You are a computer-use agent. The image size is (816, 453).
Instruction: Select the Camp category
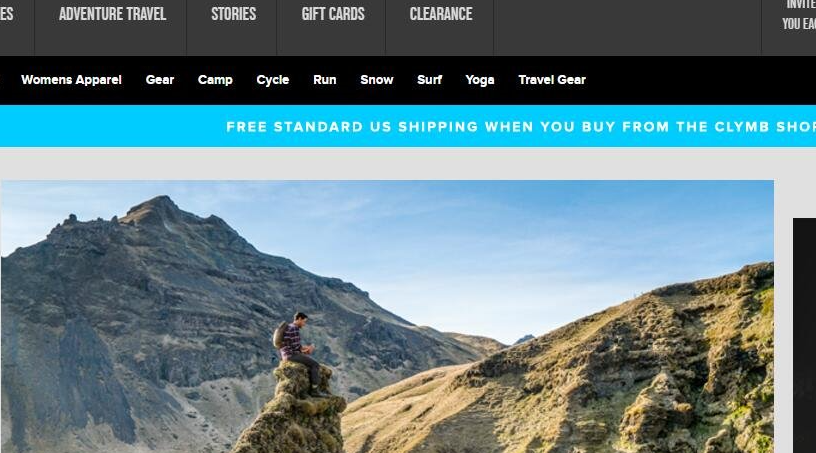215,80
